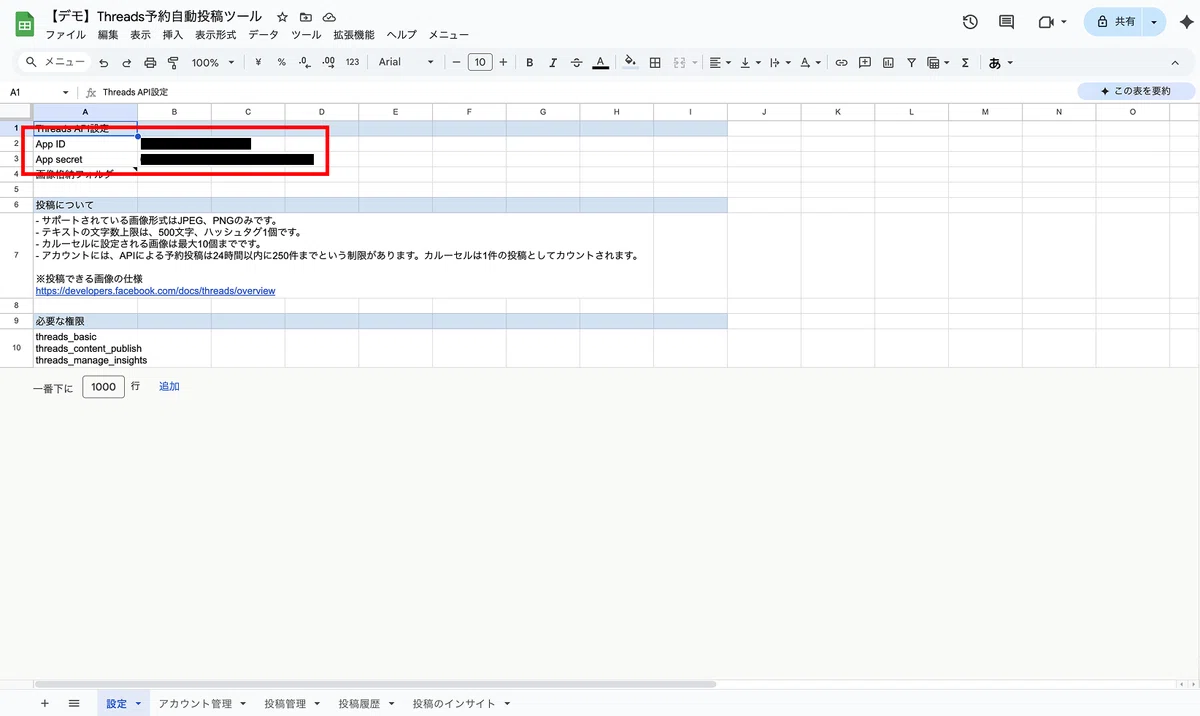Toggle italic formatting
The image size is (1200, 716).
(x=553, y=62)
